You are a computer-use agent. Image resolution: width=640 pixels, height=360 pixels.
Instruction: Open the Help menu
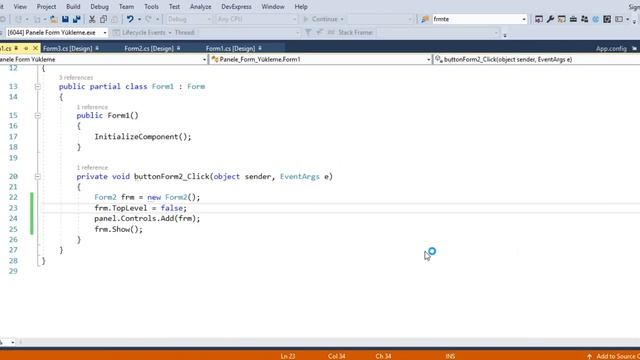point(301,7)
